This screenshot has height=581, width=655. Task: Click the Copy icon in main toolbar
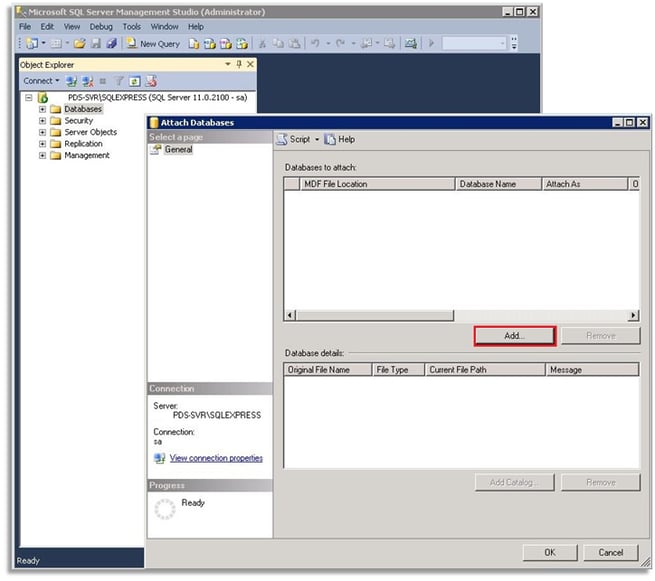tap(278, 43)
